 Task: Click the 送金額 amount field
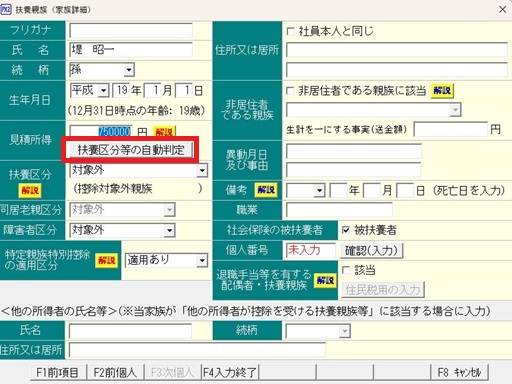(x=451, y=129)
